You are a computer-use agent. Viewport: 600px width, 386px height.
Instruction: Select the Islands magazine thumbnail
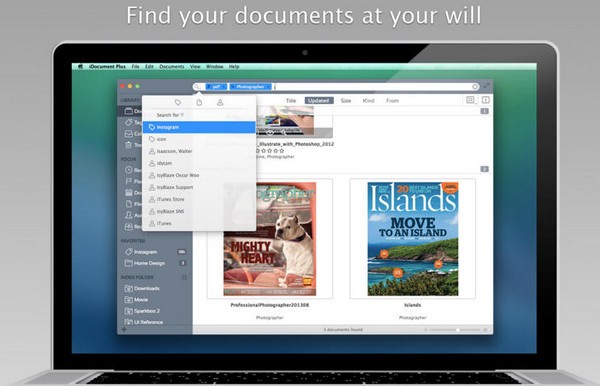tap(412, 239)
